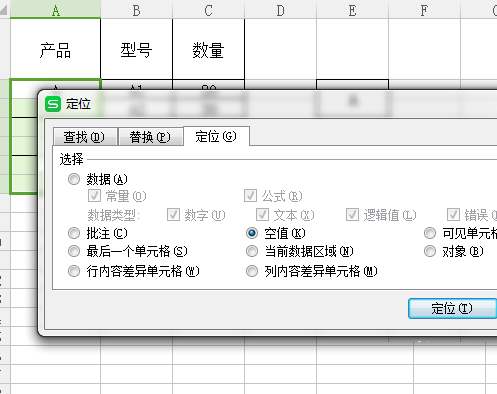Toggle the 文本(X) data type checkbox

coord(262,215)
